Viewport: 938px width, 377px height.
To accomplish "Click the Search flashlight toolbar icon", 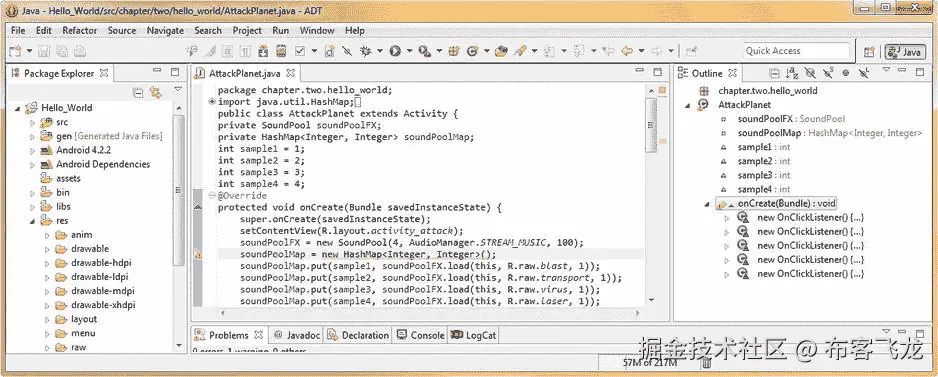I will tap(520, 51).
